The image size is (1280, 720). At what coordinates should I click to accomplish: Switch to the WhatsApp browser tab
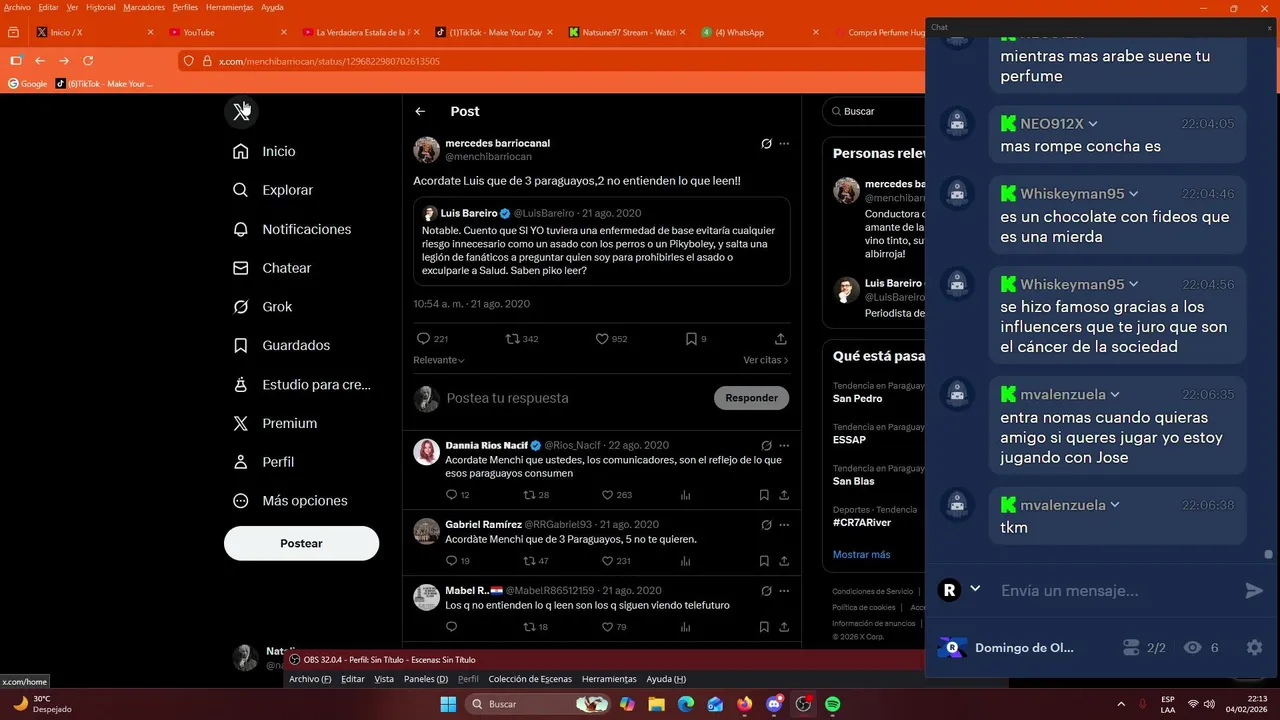[760, 32]
